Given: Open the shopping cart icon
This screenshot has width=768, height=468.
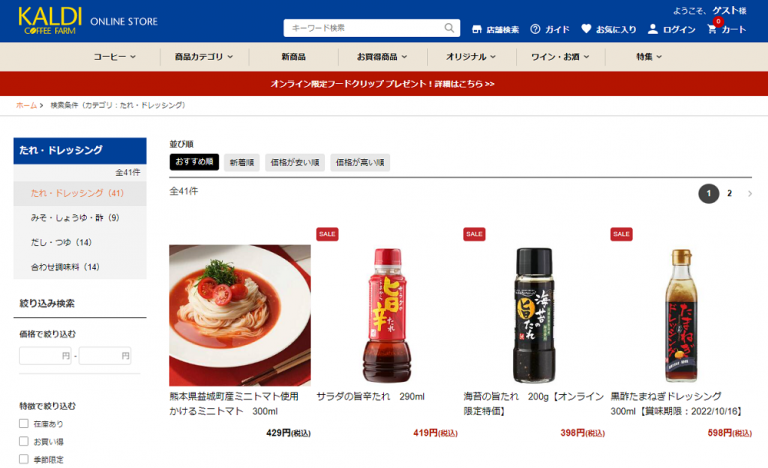Looking at the screenshot, I should click(x=712, y=29).
